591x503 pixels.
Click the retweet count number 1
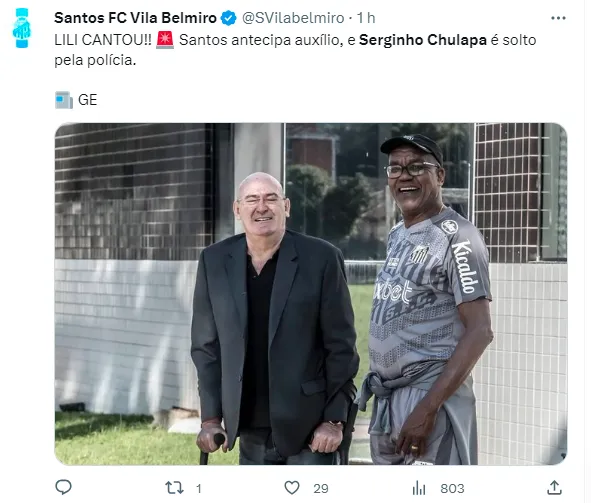point(199,489)
